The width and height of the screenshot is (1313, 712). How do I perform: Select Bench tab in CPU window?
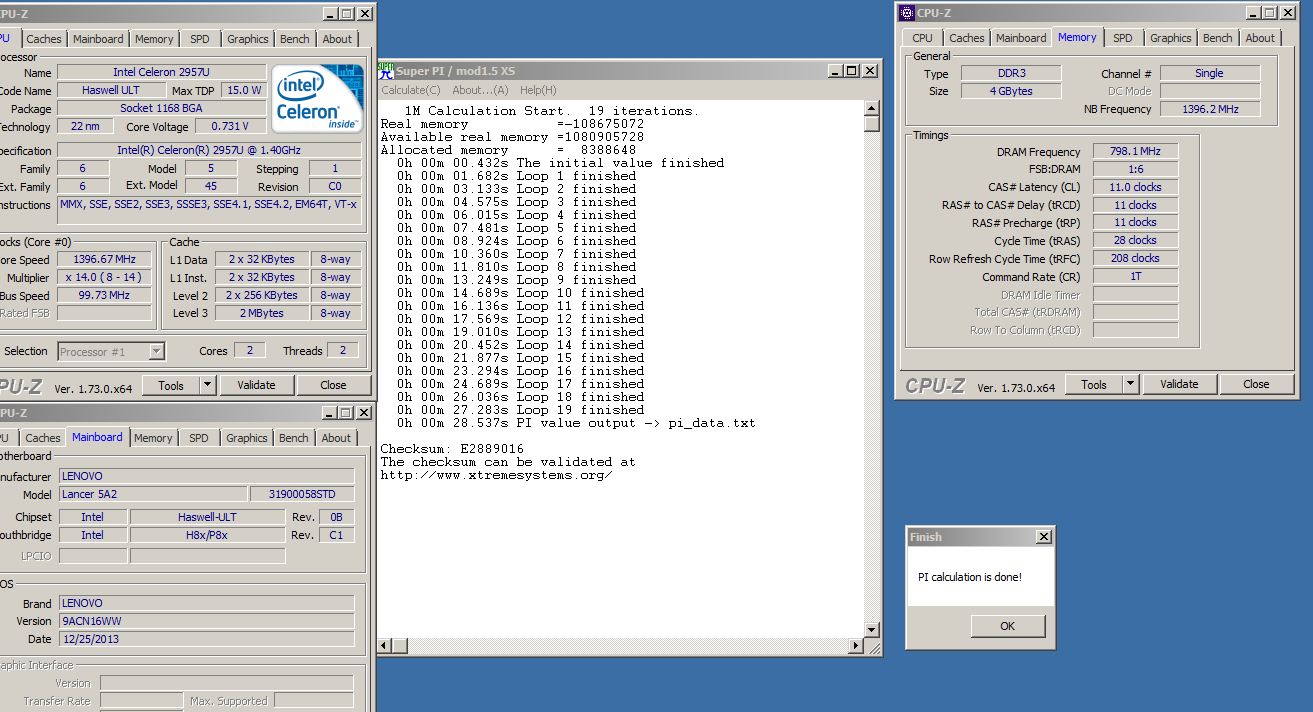tap(294, 39)
